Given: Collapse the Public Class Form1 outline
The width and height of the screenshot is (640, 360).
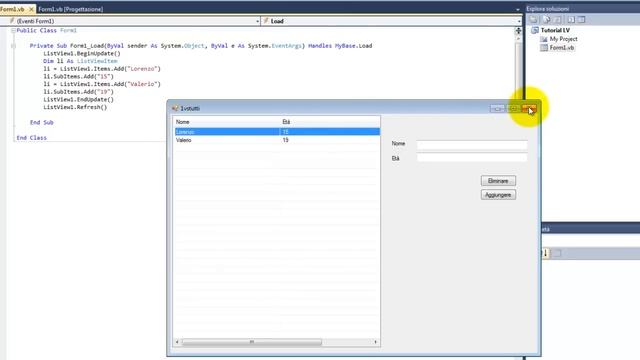Looking at the screenshot, I should pos(13,31).
